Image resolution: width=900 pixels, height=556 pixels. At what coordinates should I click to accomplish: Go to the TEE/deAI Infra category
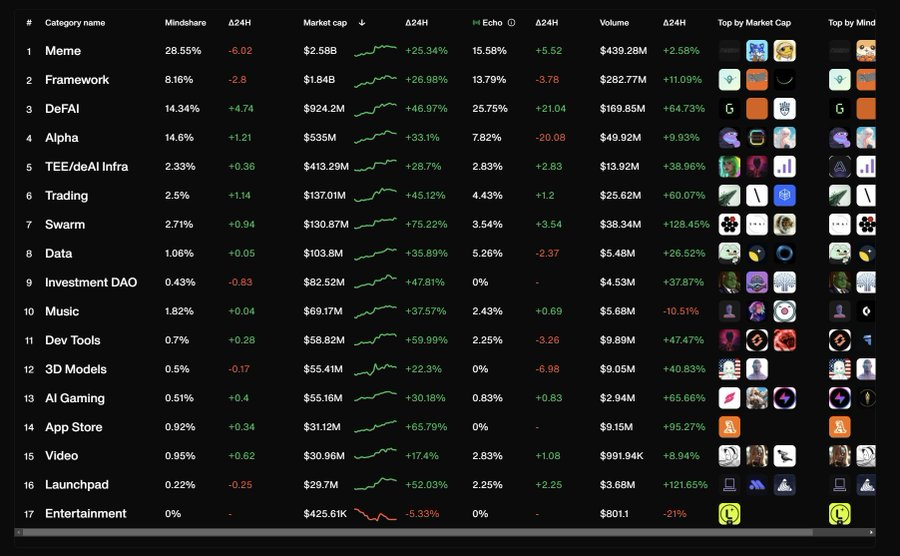tap(86, 167)
